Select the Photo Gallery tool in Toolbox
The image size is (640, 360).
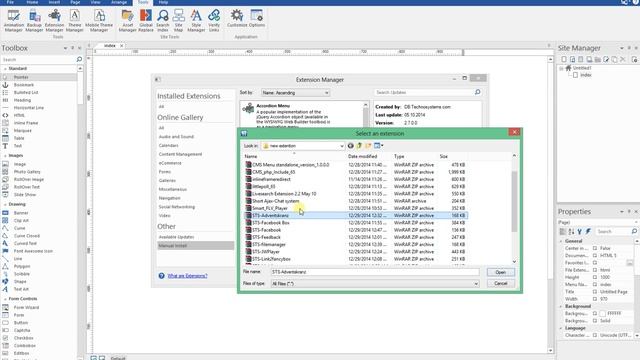[x=27, y=172]
